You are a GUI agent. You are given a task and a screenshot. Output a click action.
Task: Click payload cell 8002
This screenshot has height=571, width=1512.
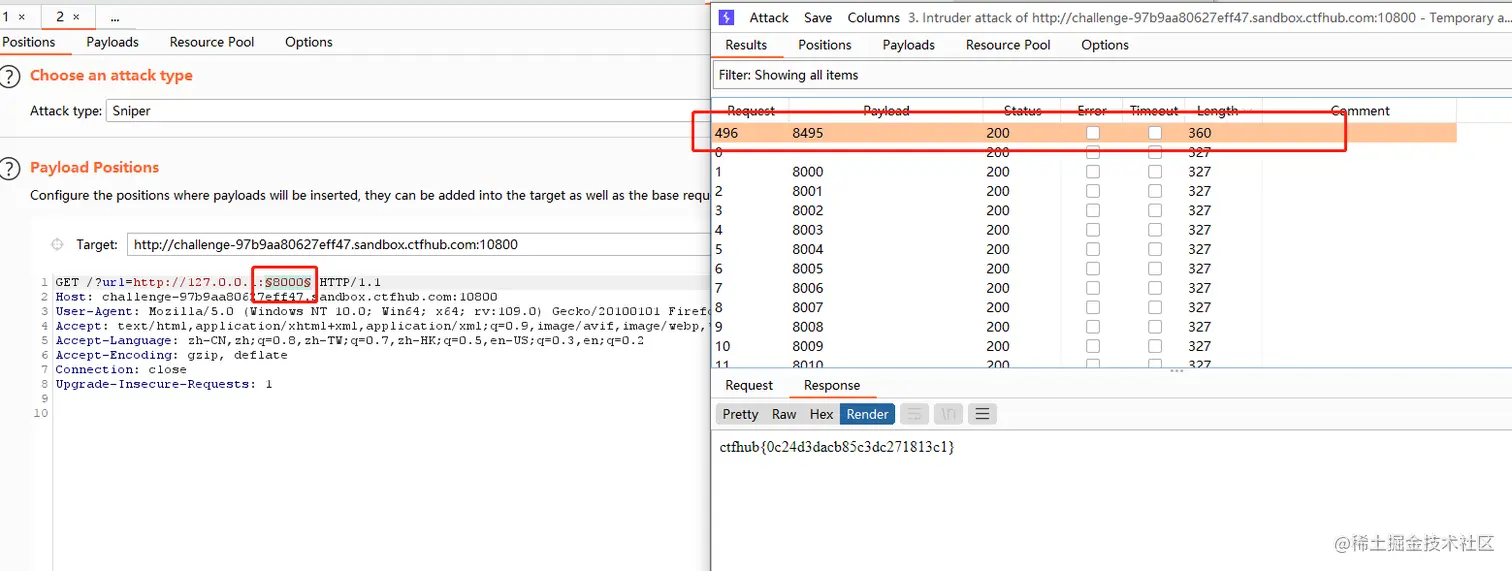[808, 211]
